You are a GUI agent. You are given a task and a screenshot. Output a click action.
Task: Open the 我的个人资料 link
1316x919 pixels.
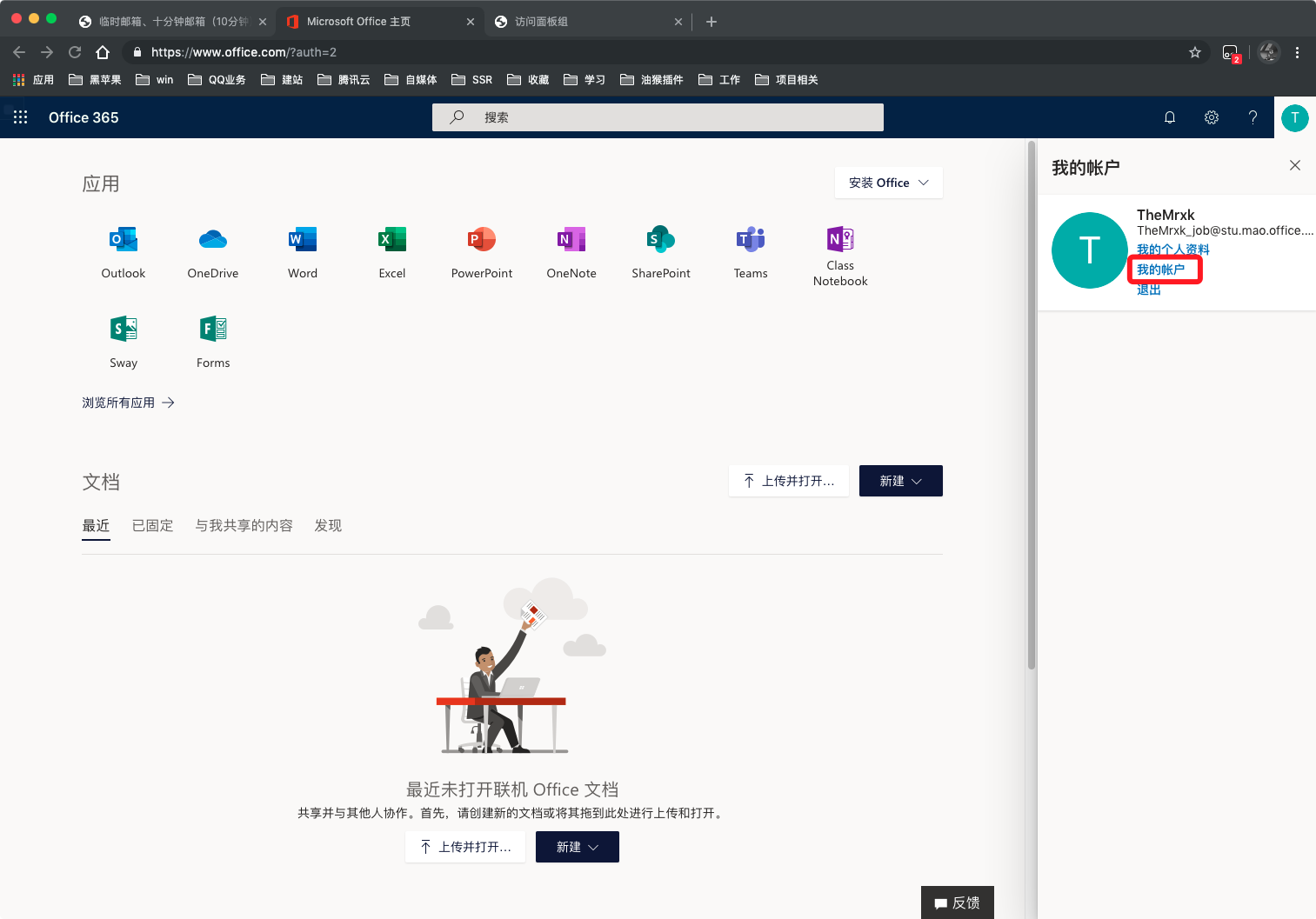click(1172, 250)
